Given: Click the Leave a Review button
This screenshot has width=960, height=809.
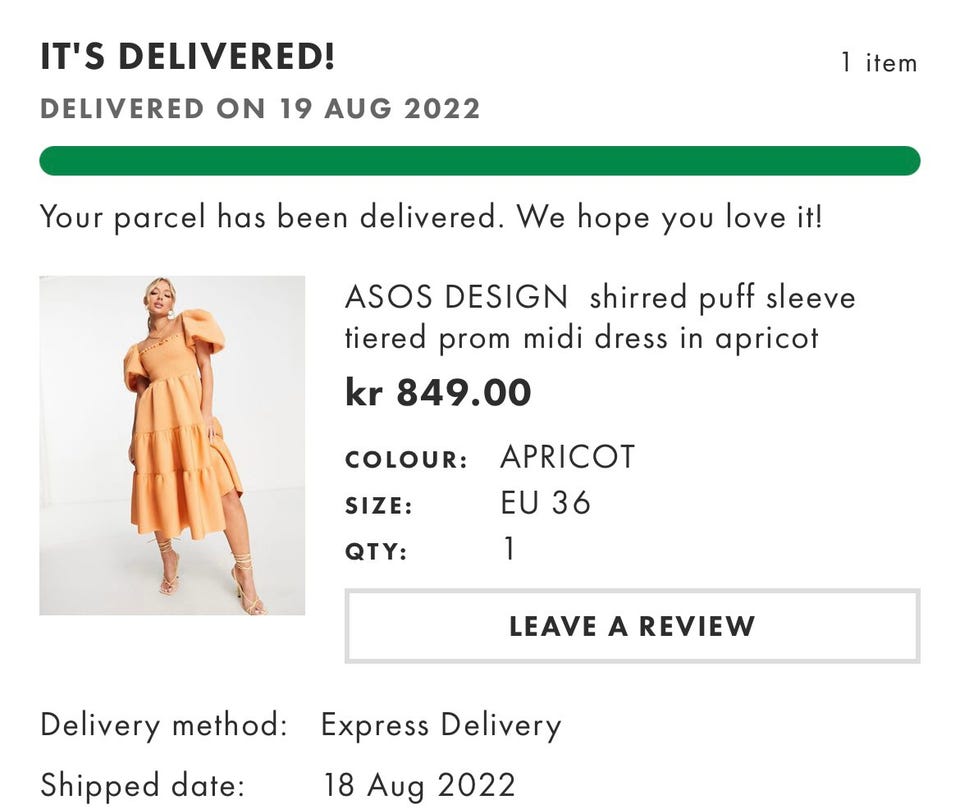Looking at the screenshot, I should pyautogui.click(x=631, y=626).
